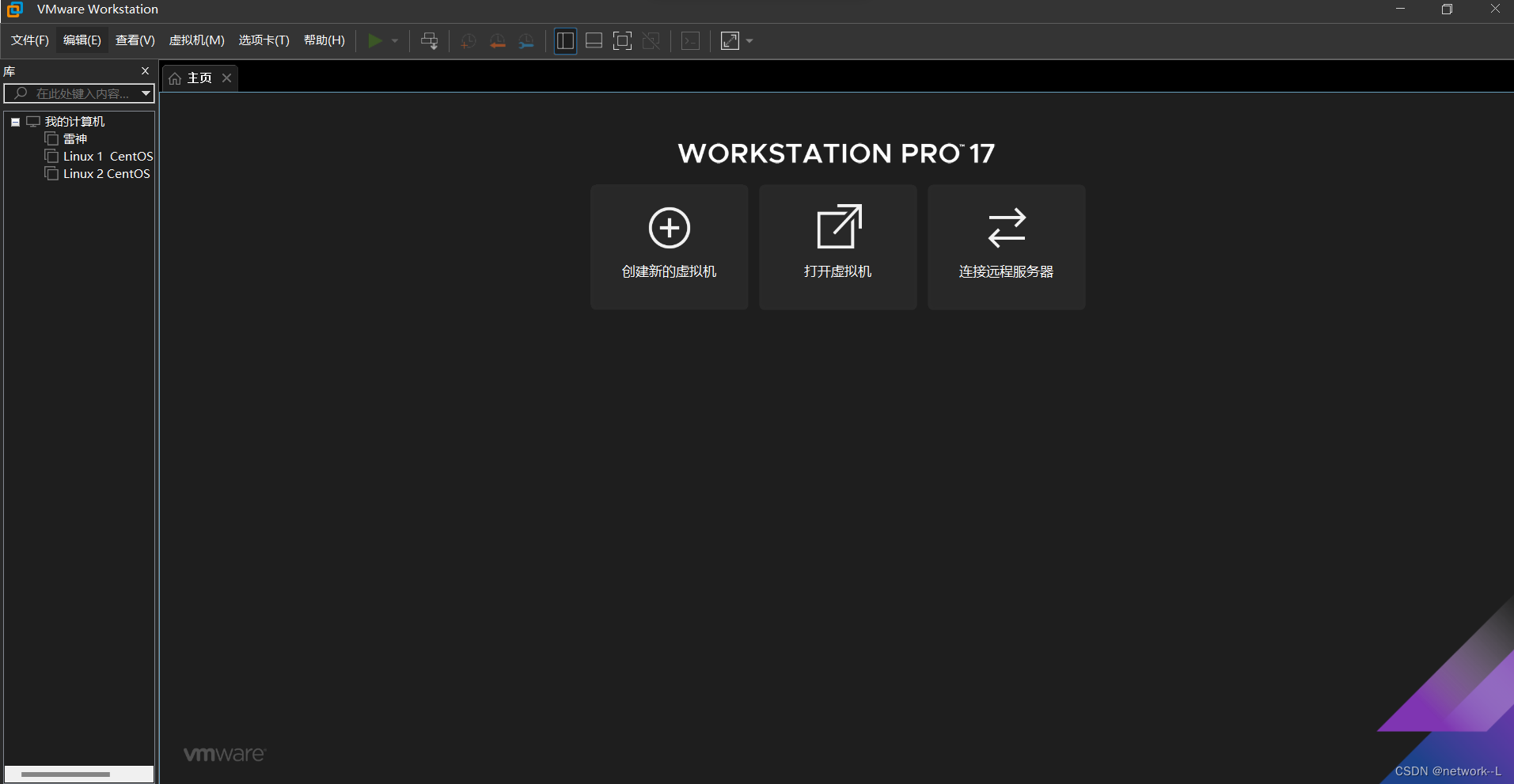Click the stretch guest display icon
This screenshot has height=784, width=1514.
pyautogui.click(x=730, y=41)
